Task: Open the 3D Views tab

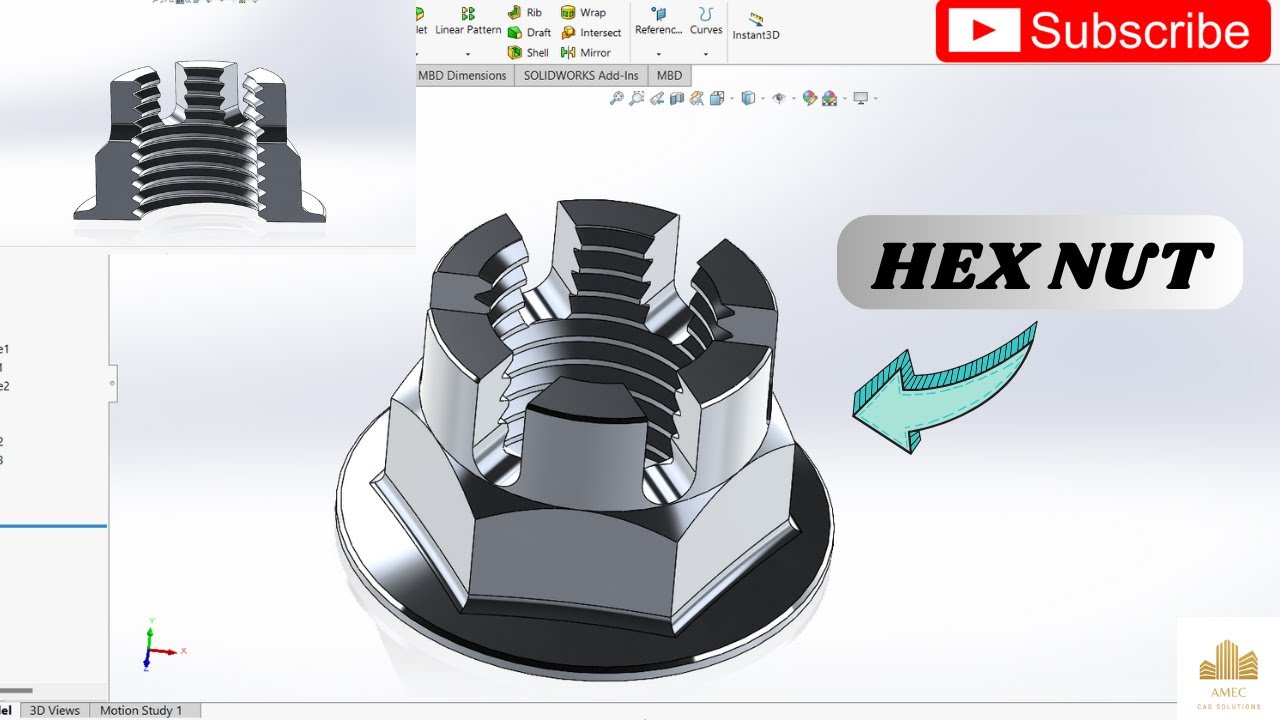Action: pyautogui.click(x=55, y=710)
